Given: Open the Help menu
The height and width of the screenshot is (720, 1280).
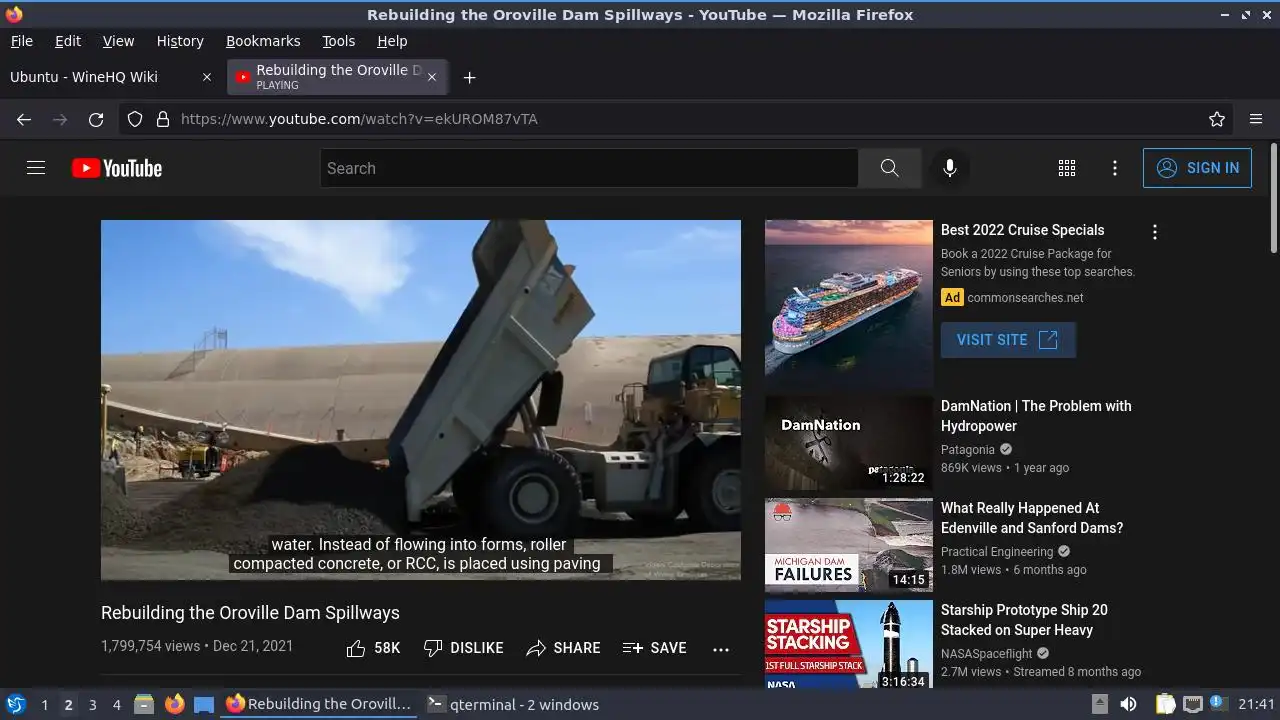Looking at the screenshot, I should (x=392, y=41).
